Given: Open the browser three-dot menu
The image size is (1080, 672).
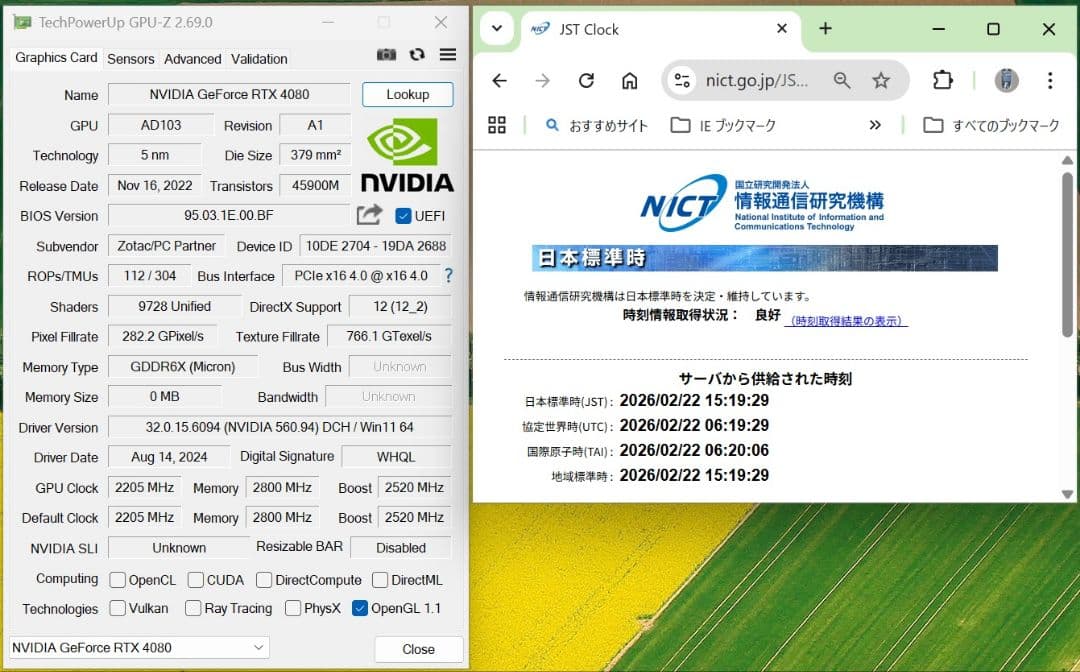Looking at the screenshot, I should click(1050, 81).
